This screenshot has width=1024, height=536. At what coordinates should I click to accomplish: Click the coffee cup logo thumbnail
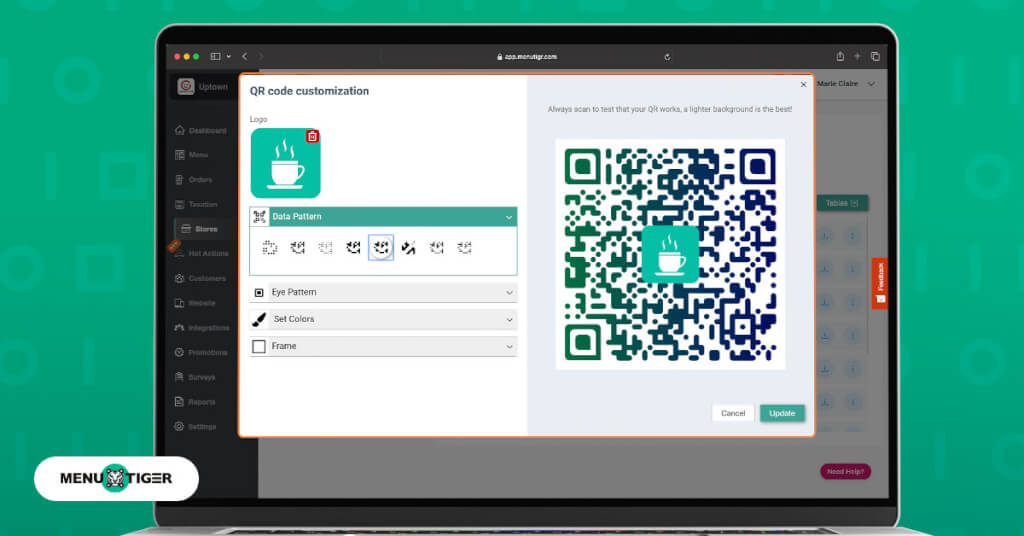point(285,163)
